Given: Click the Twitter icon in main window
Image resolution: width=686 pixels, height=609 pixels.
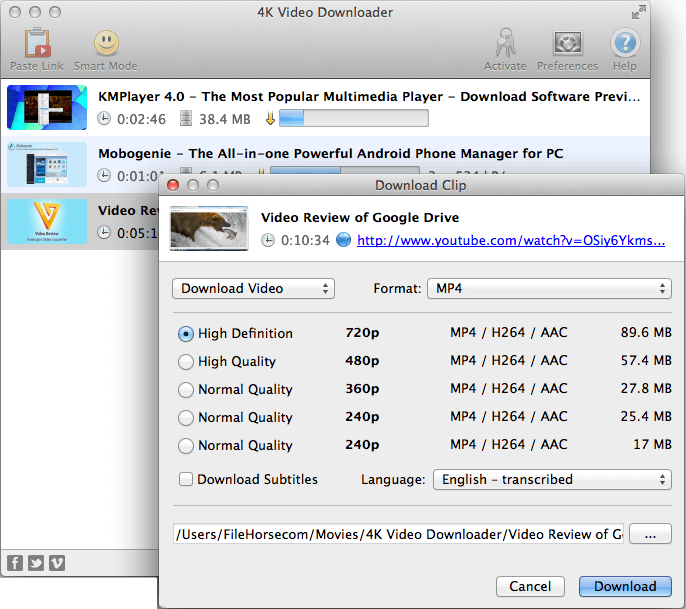Looking at the screenshot, I should tap(36, 563).
